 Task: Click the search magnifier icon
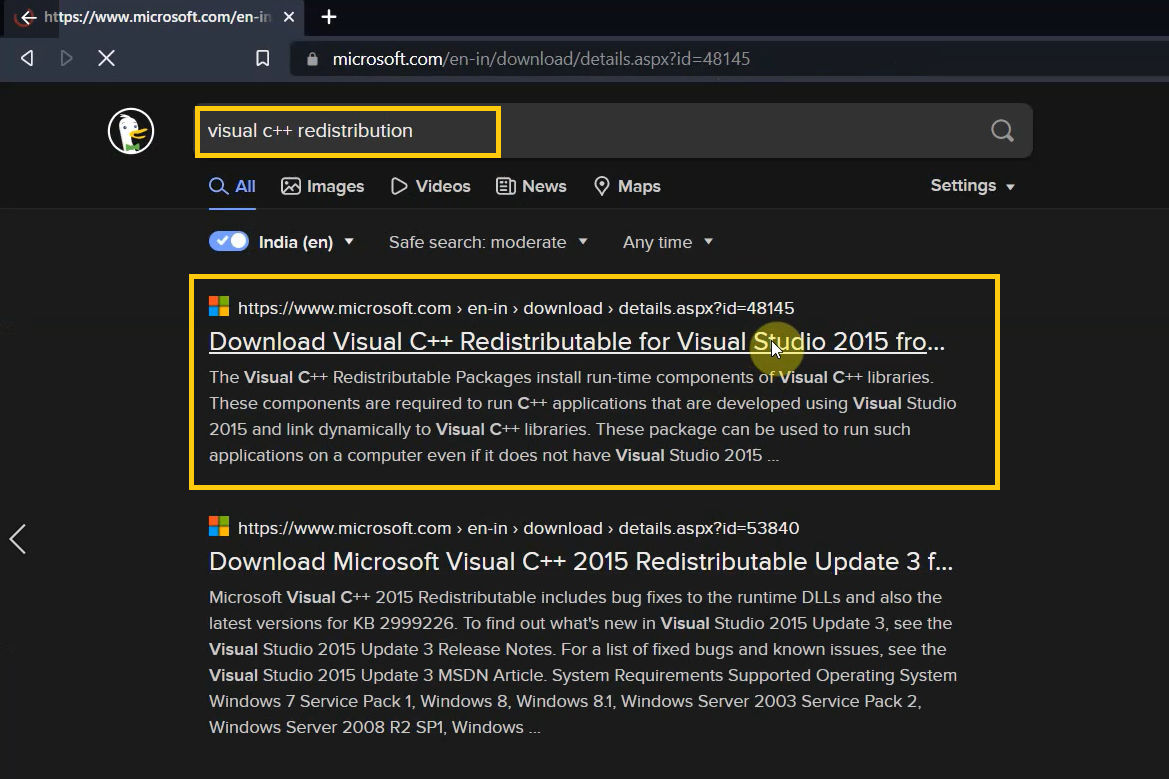click(1001, 130)
